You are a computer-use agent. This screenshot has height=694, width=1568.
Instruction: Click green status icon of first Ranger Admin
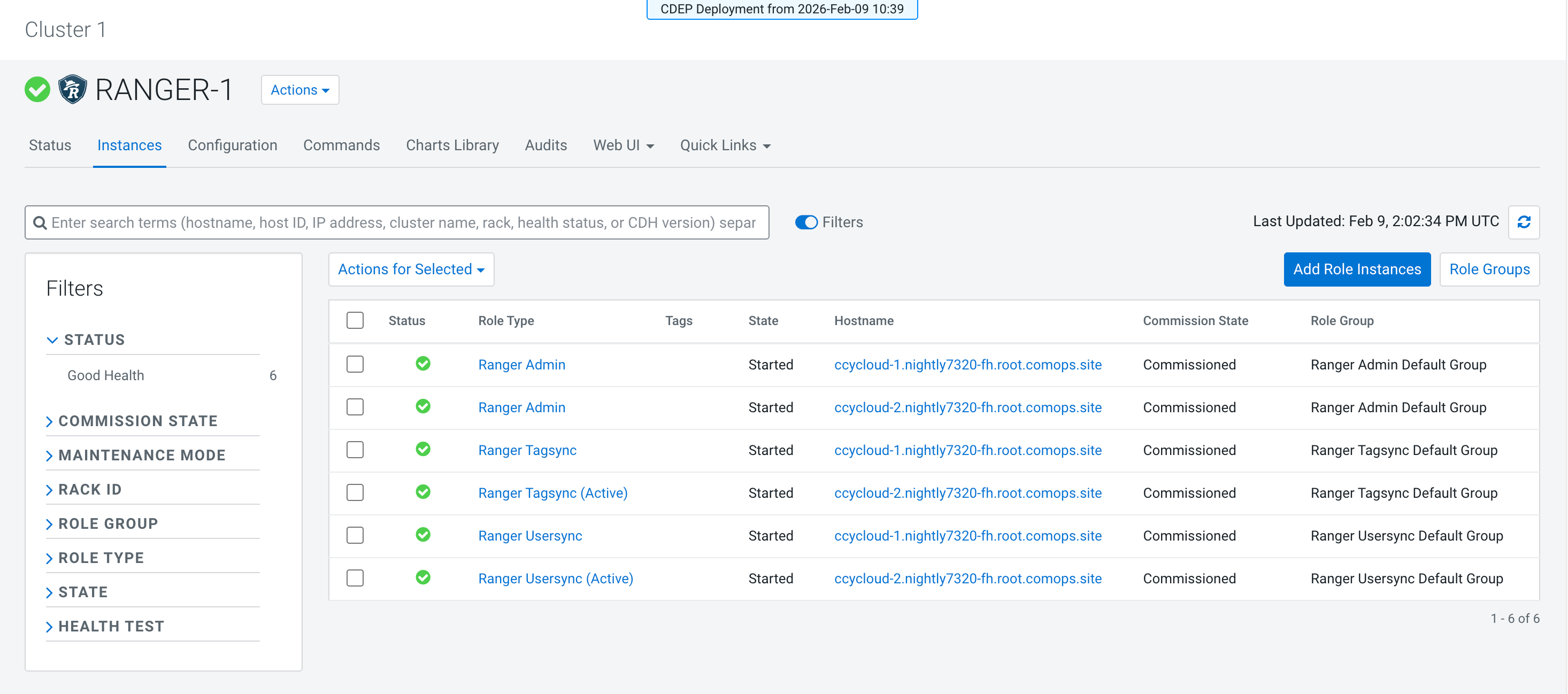(x=422, y=364)
